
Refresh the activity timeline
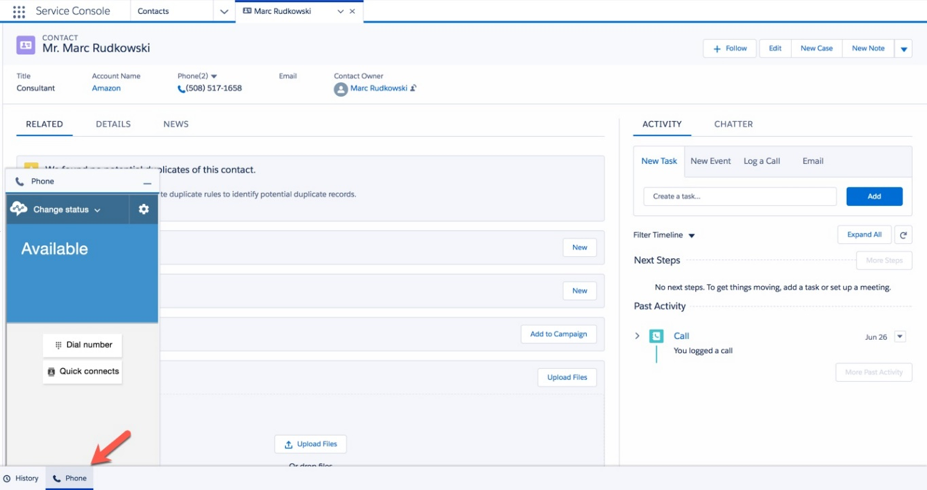903,235
